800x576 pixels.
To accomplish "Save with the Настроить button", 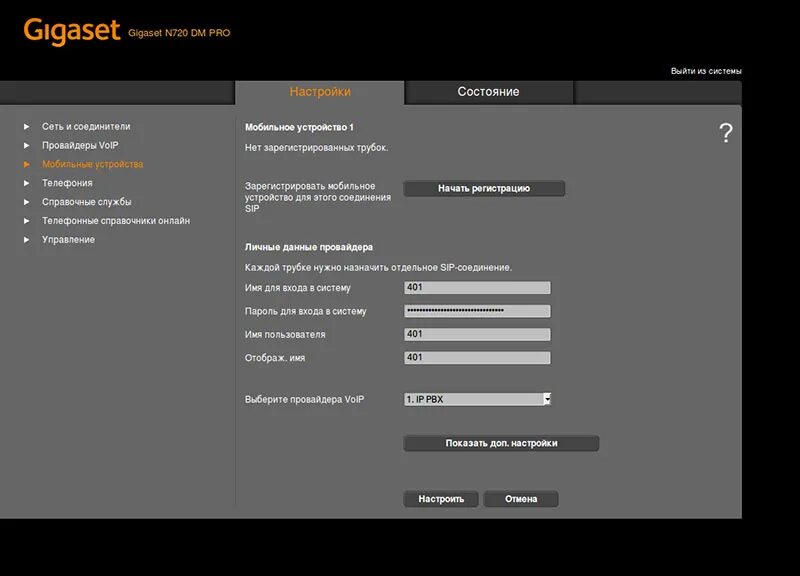I will click(441, 499).
